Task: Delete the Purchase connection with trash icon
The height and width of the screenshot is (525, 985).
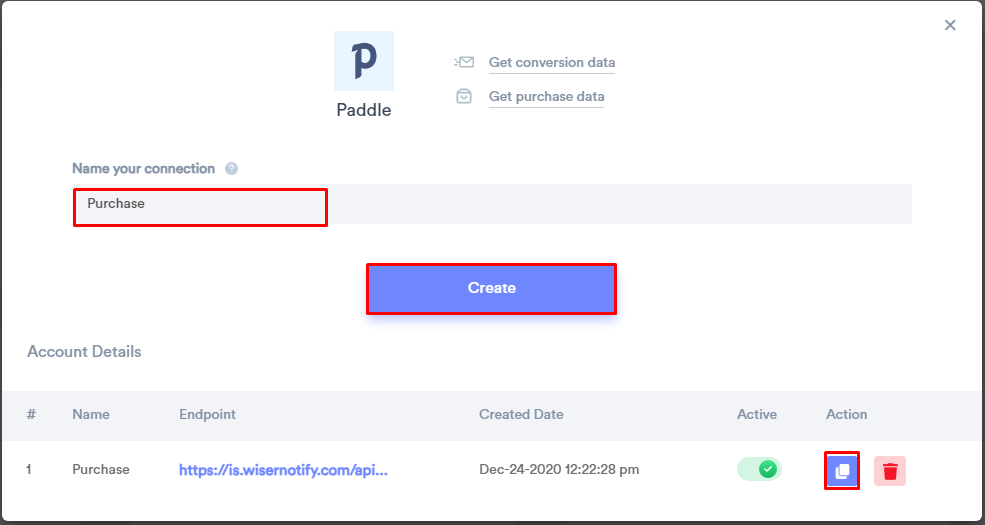Action: [x=890, y=470]
